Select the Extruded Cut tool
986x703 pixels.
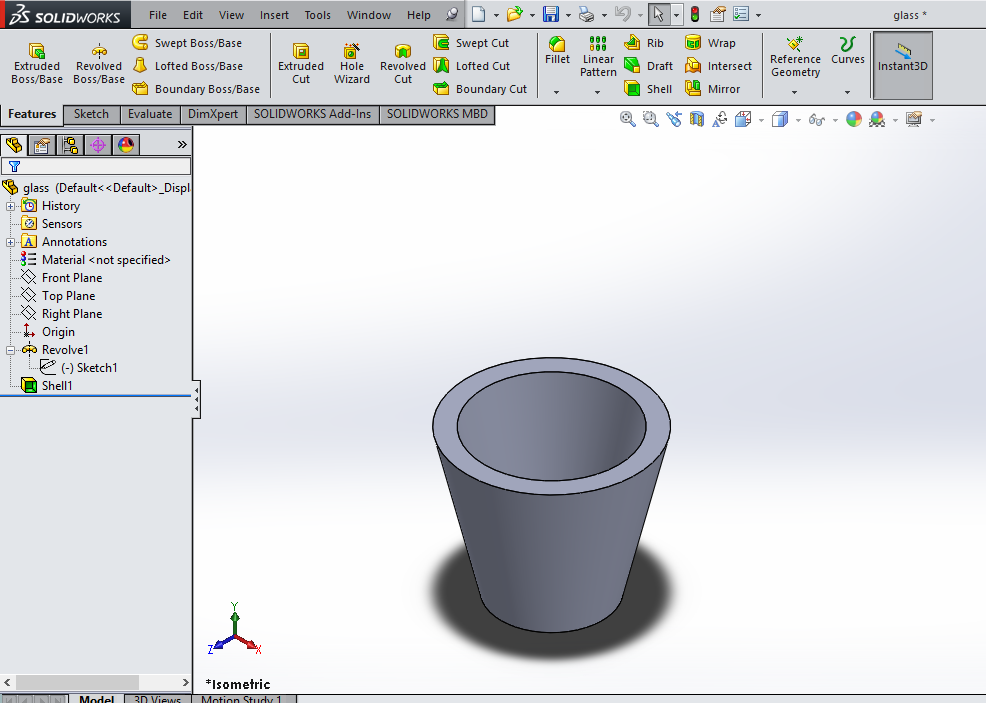pyautogui.click(x=301, y=63)
